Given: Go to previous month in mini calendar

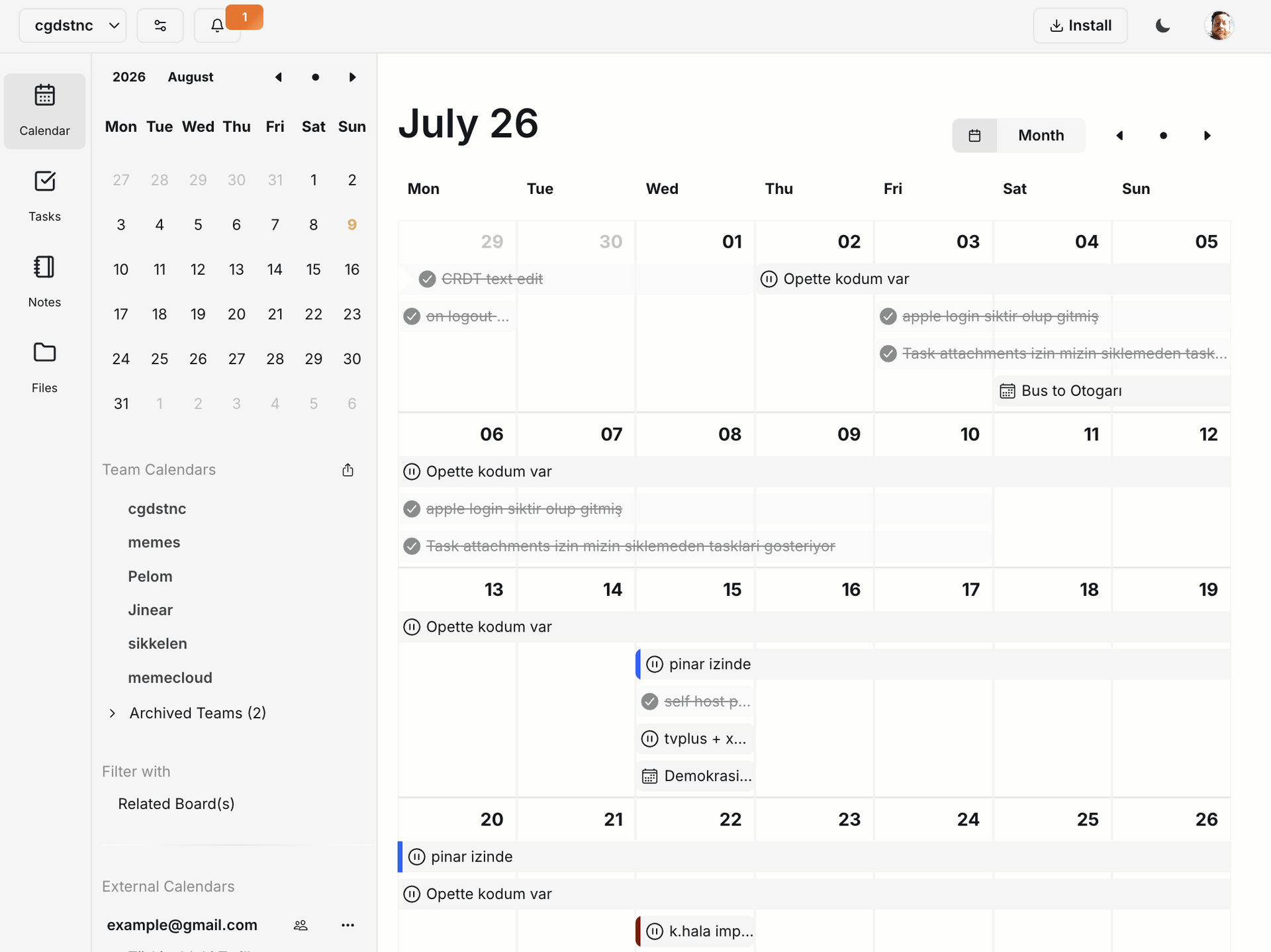Looking at the screenshot, I should click(x=279, y=77).
